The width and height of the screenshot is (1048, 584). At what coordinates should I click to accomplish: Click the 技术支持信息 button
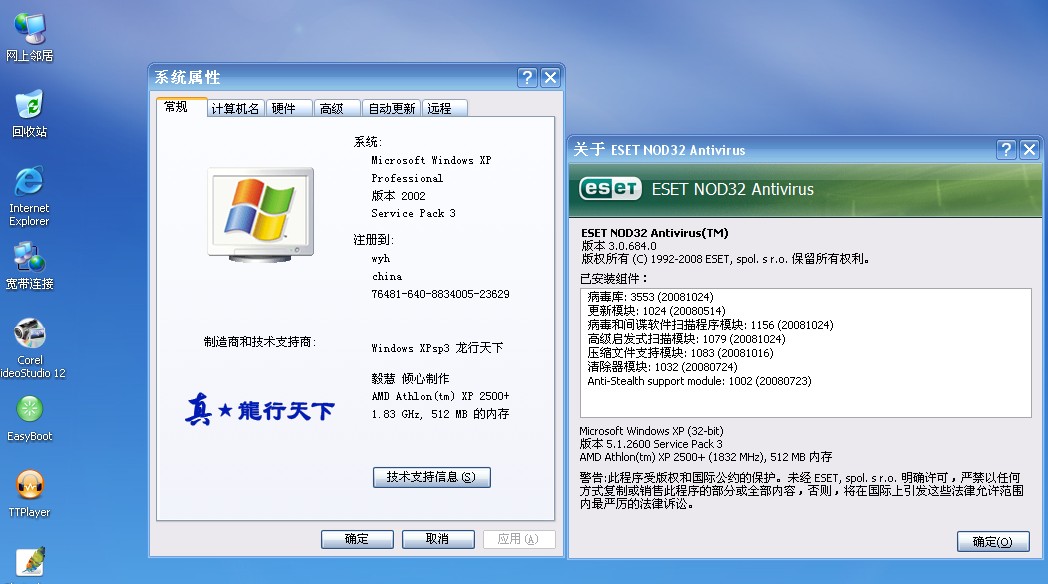(432, 477)
